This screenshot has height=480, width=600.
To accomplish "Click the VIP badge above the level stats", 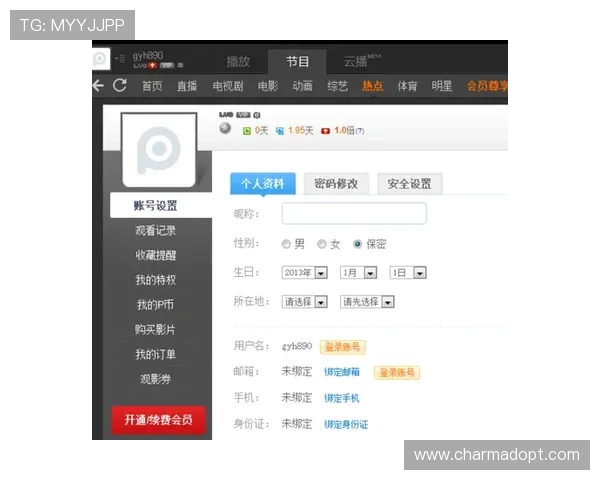I will (x=243, y=115).
